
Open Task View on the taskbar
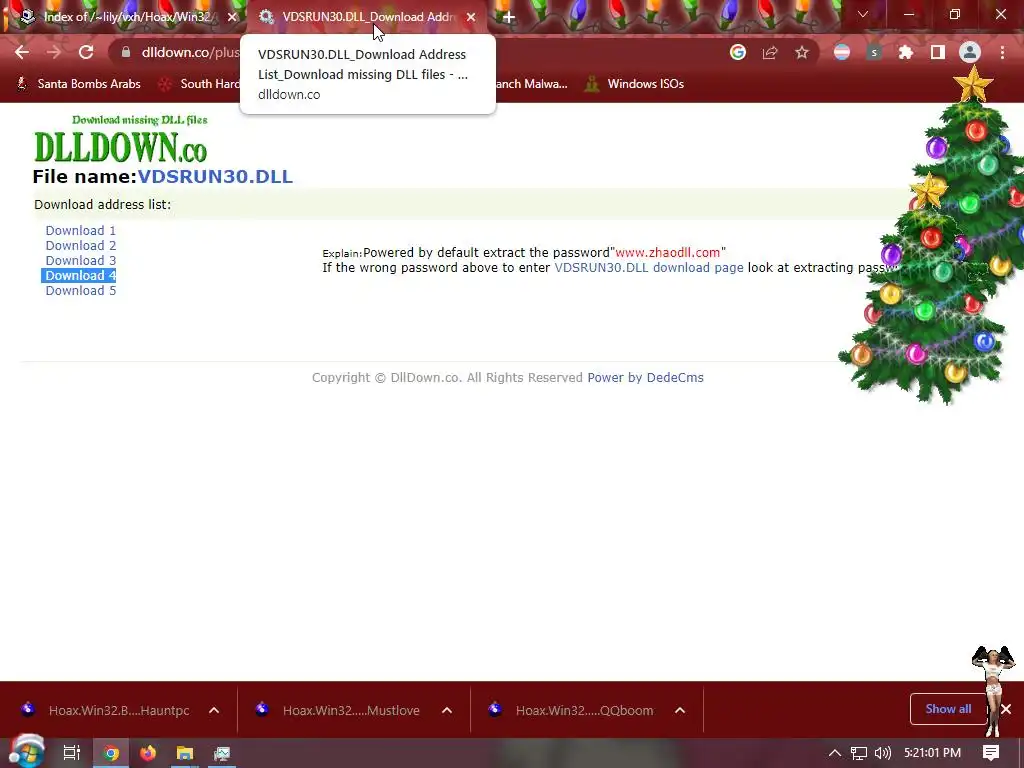(71, 753)
